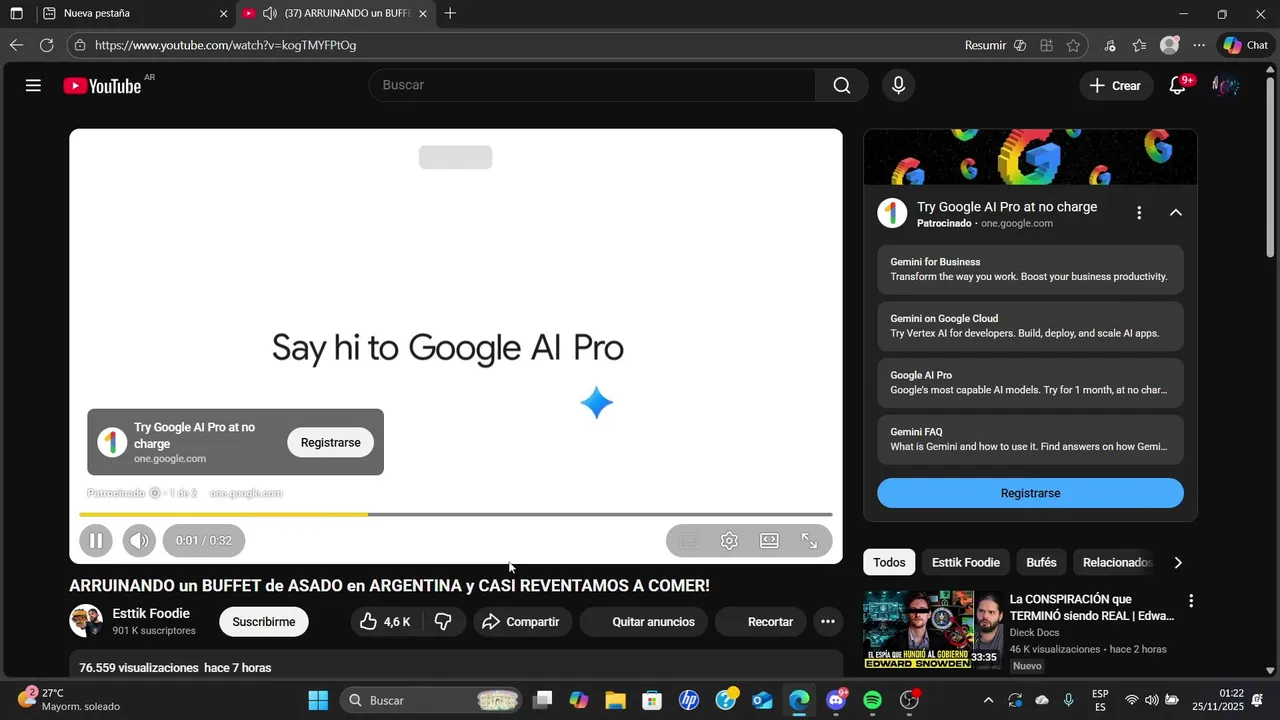Add this page to favorites star
Image resolution: width=1280 pixels, height=720 pixels.
pyautogui.click(x=1073, y=45)
